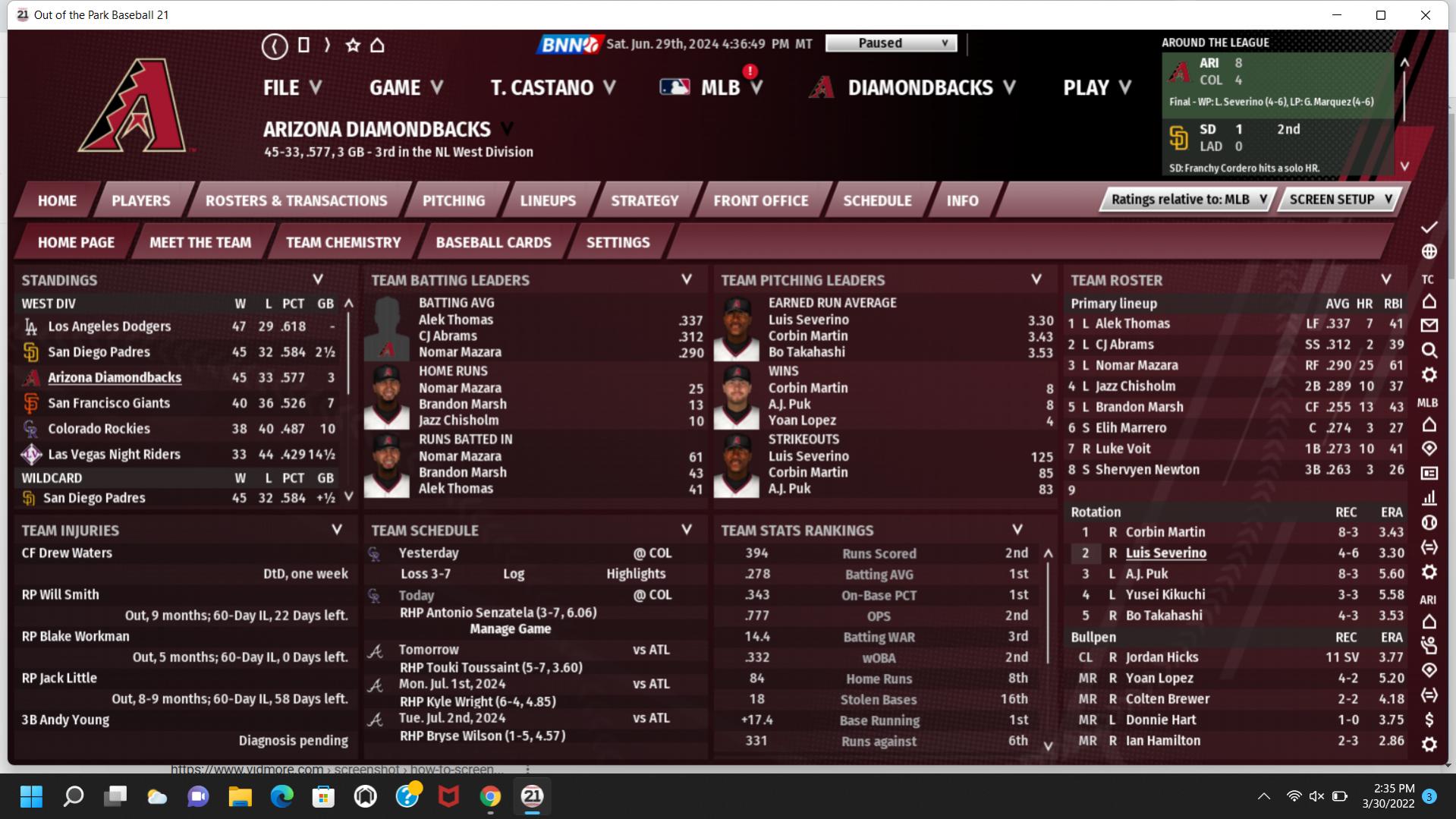Open team home icon under ARI

1429,622
